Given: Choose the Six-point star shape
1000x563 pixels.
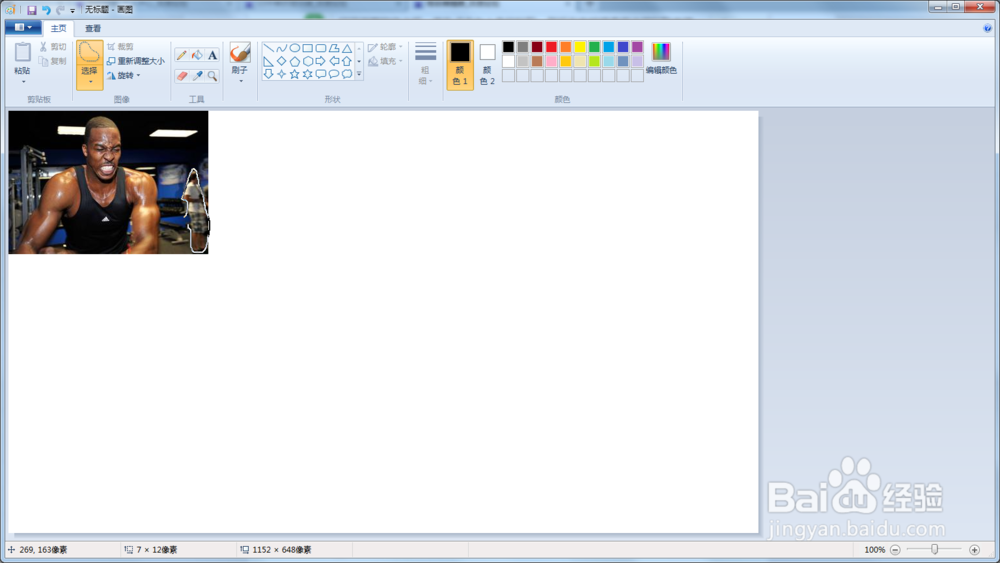Looking at the screenshot, I should click(307, 74).
